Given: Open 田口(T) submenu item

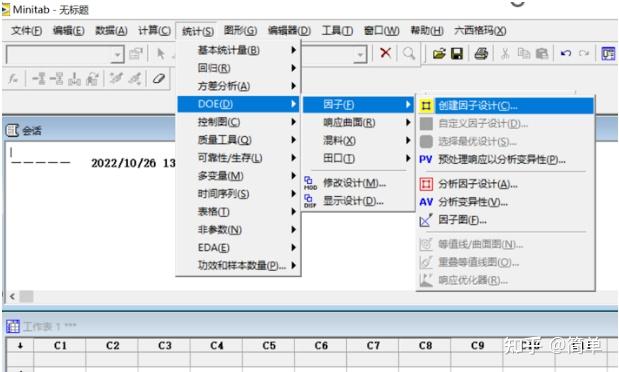Looking at the screenshot, I should click(358, 158).
